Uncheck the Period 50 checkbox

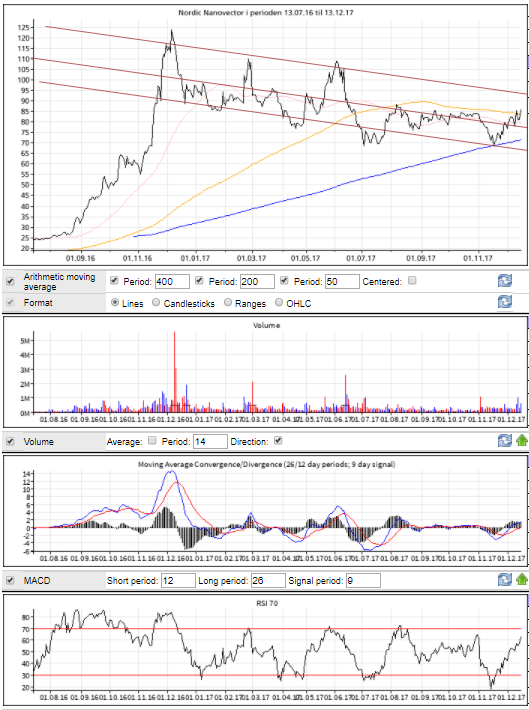pyautogui.click(x=284, y=281)
